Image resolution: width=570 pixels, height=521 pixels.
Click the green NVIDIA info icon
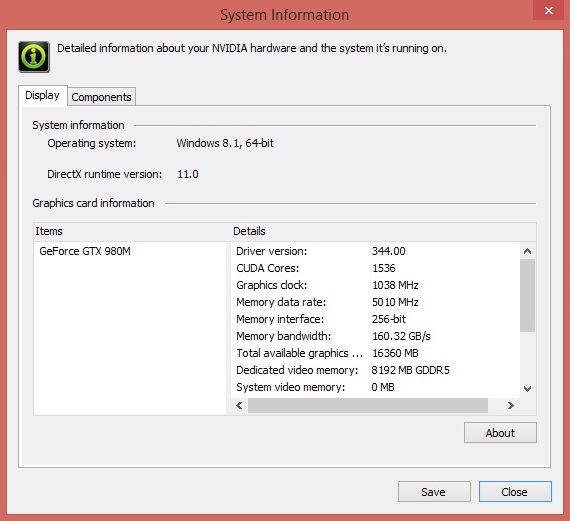tap(34, 57)
